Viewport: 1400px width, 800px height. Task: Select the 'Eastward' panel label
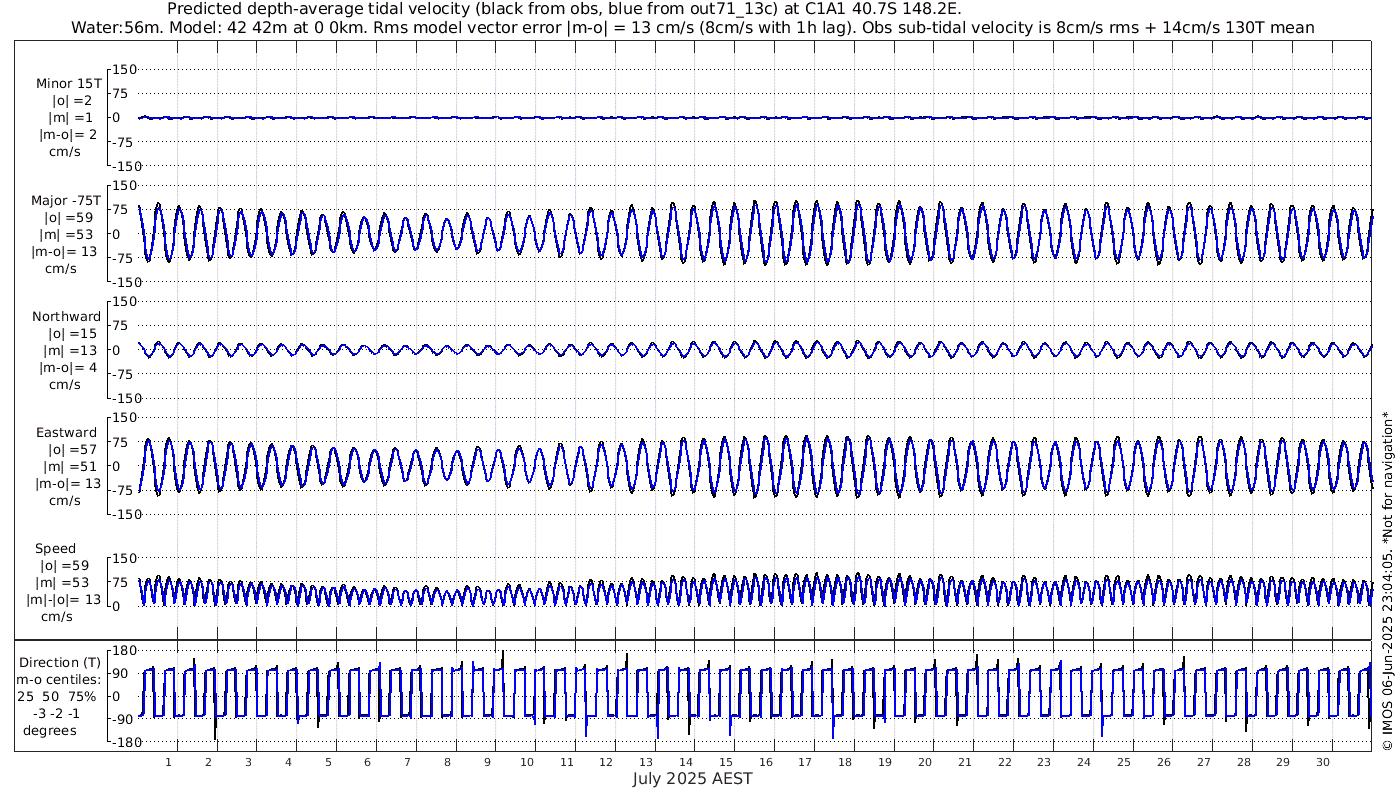pos(66,432)
